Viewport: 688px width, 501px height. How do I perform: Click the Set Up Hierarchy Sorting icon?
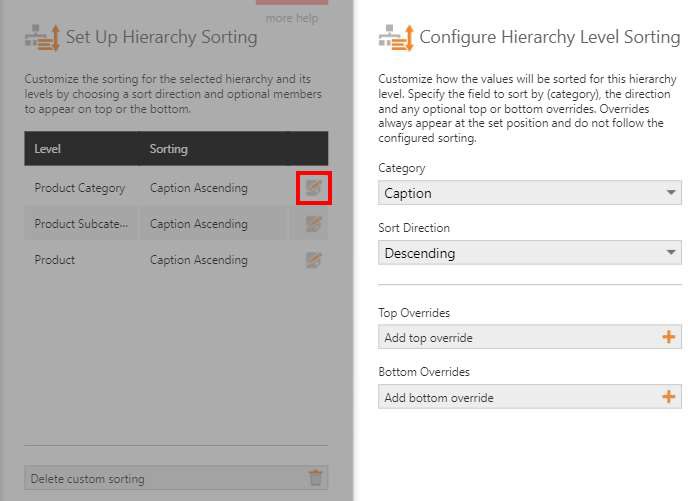[42, 38]
